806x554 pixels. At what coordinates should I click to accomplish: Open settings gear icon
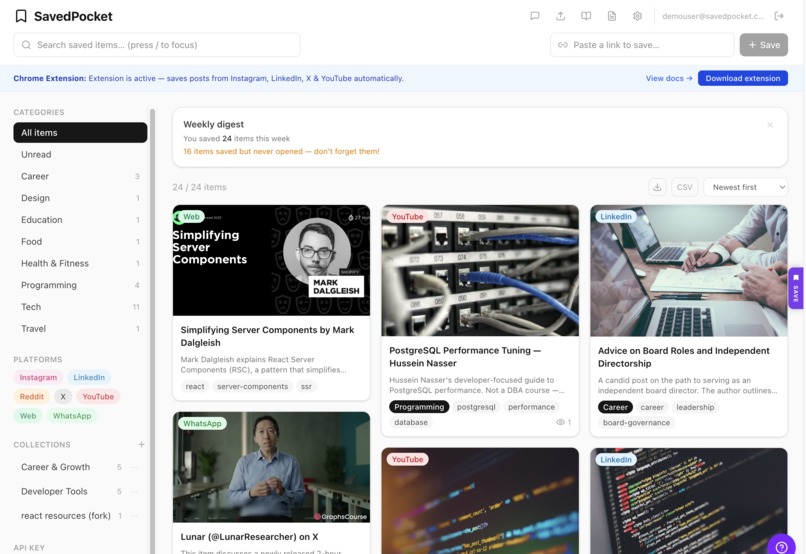pyautogui.click(x=637, y=16)
